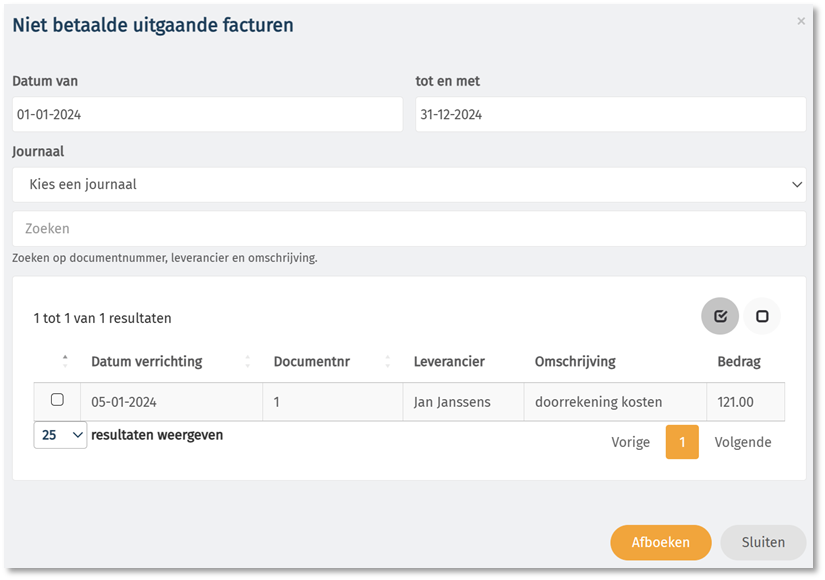Viewport: 825px width, 580px height.
Task: Click the Datum van date field
Action: pyautogui.click(x=207, y=114)
